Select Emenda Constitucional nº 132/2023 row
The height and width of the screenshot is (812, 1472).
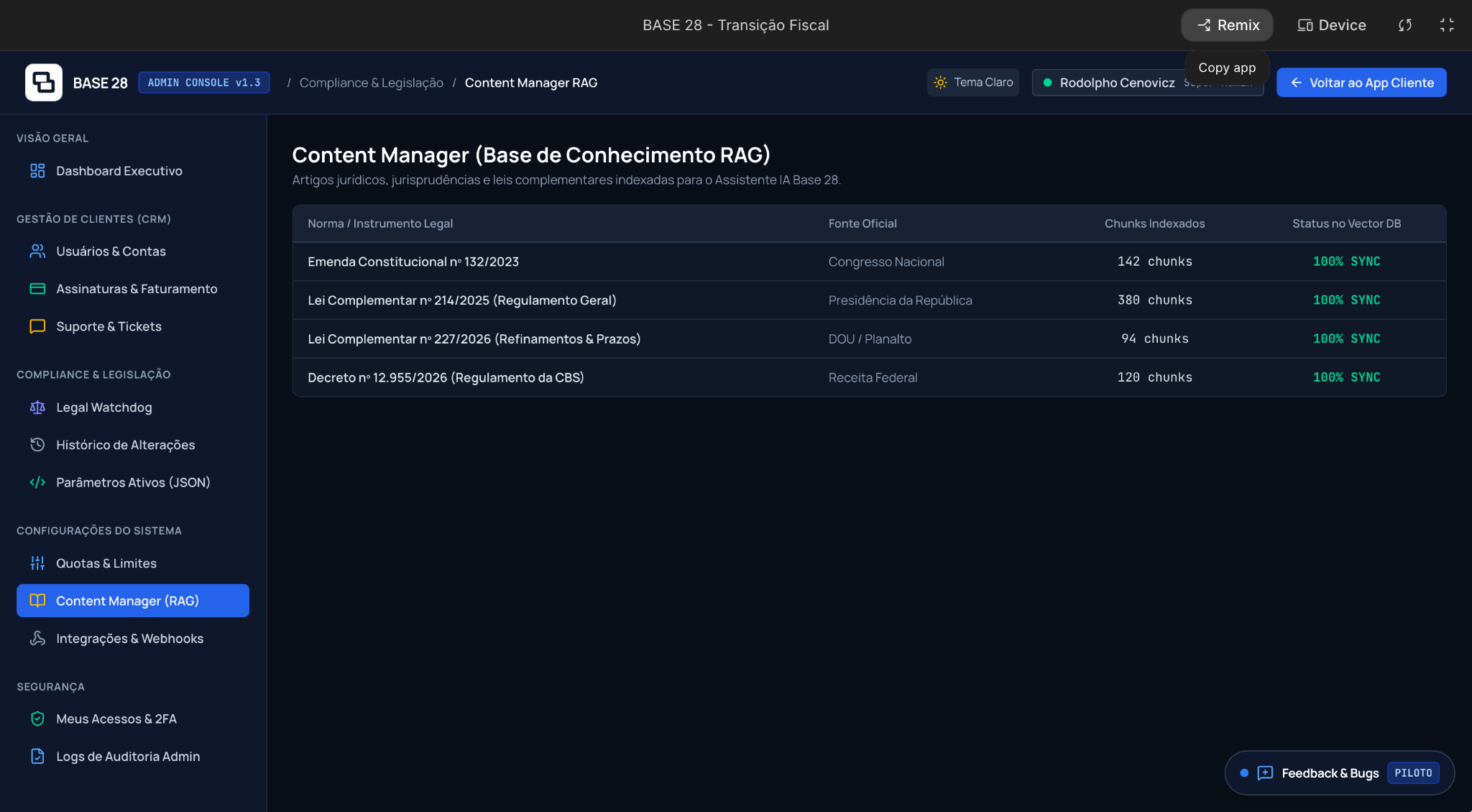[870, 262]
